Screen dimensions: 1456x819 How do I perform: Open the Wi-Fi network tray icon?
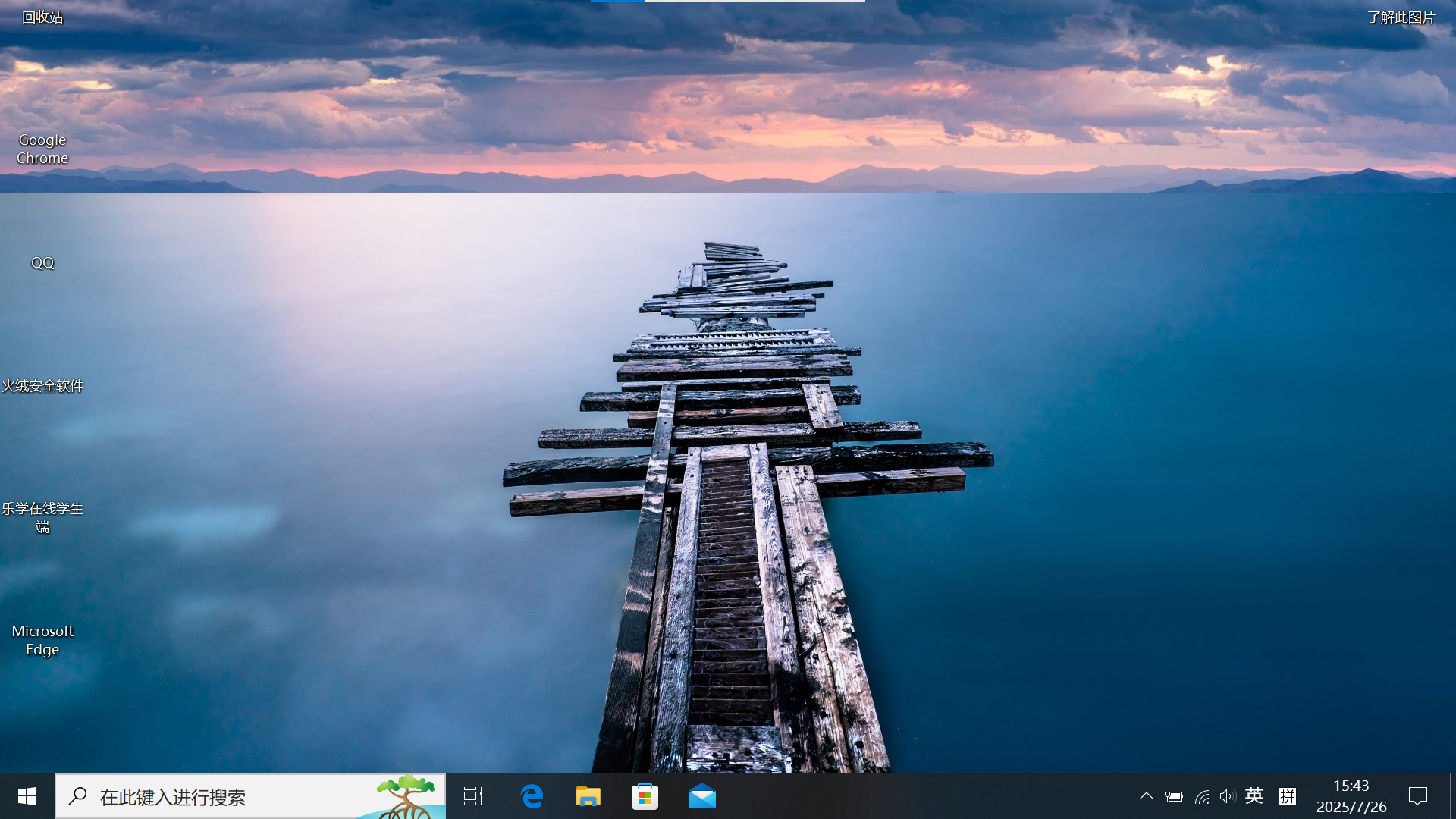pos(1201,796)
